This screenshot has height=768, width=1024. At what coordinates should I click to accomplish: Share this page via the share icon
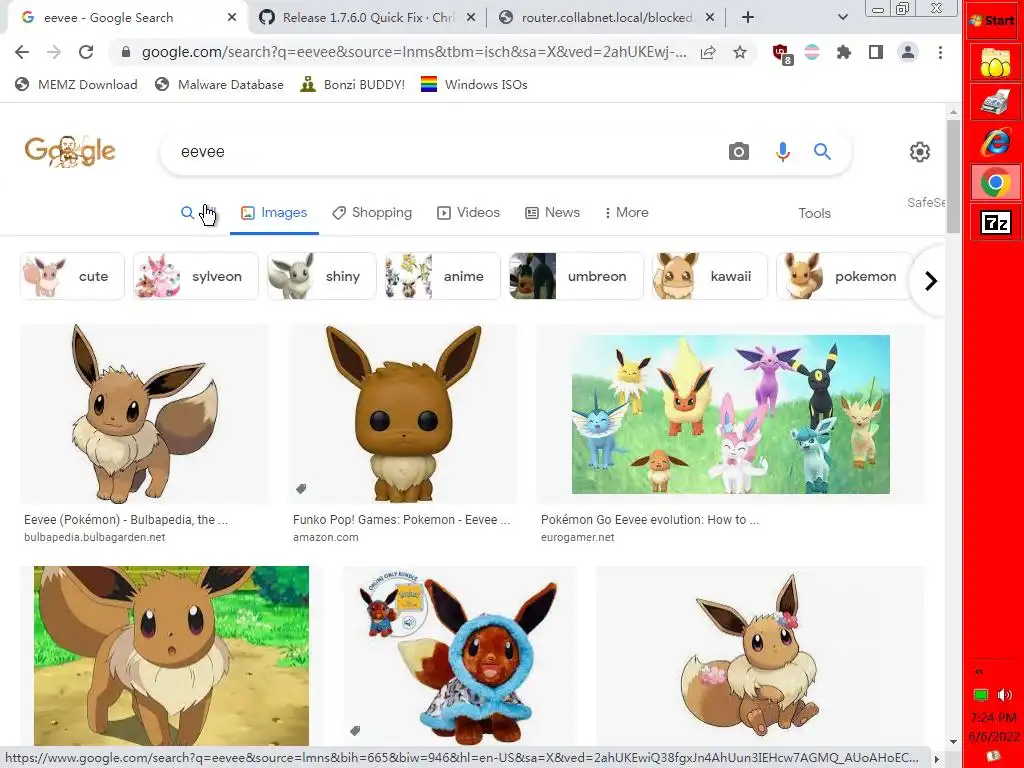click(x=708, y=52)
